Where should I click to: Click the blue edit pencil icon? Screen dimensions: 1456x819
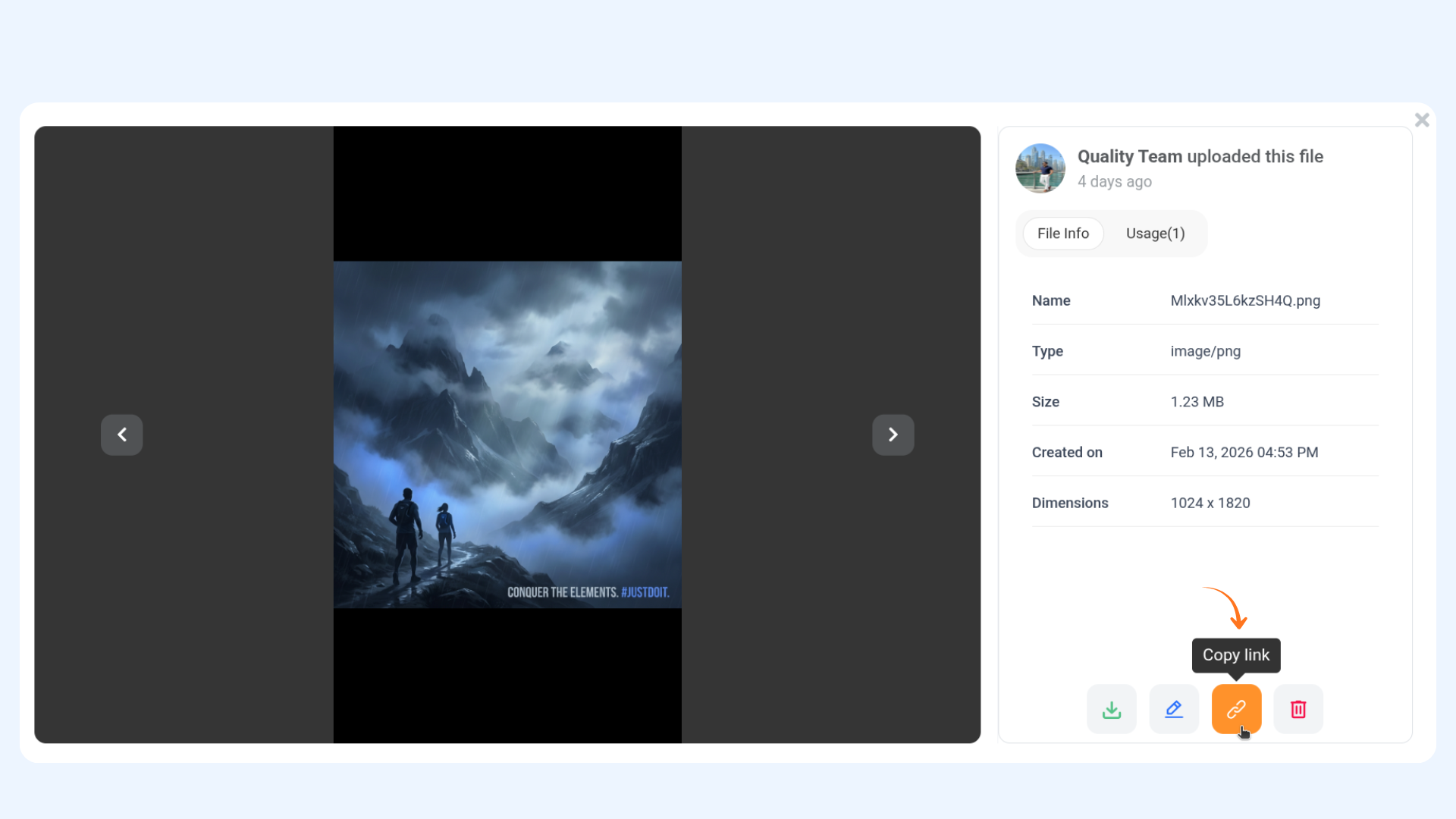coord(1174,710)
